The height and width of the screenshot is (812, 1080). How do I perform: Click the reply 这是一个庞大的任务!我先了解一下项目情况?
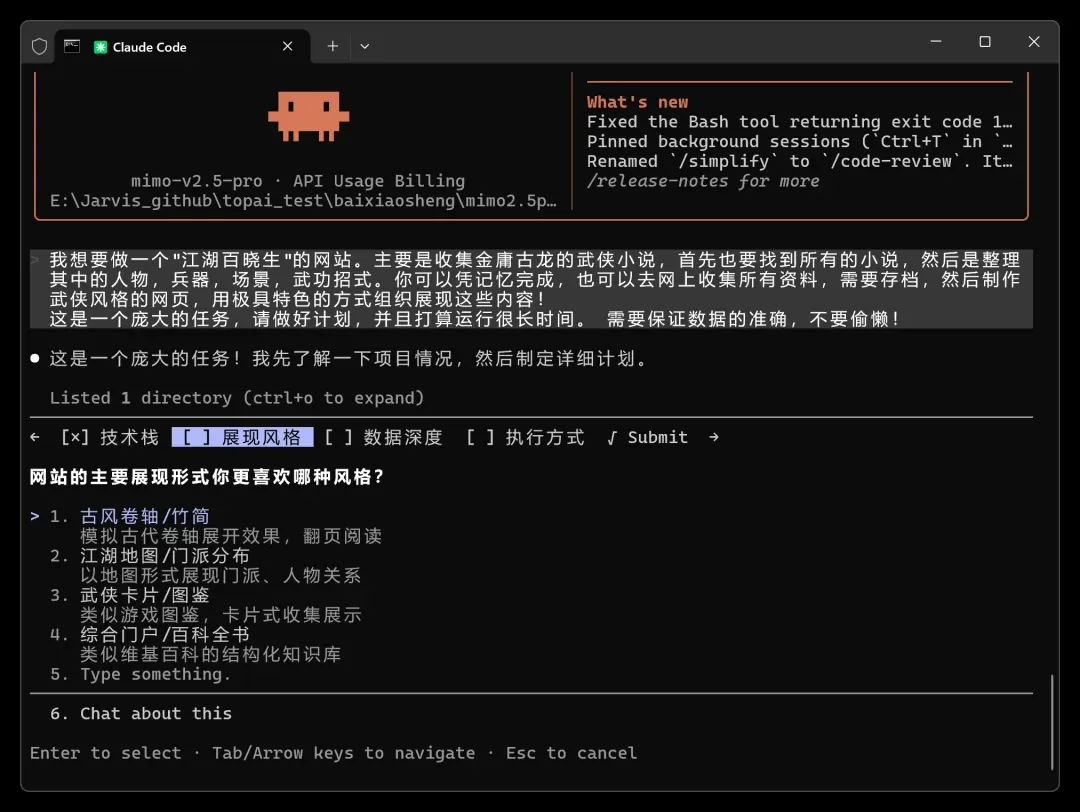350,358
